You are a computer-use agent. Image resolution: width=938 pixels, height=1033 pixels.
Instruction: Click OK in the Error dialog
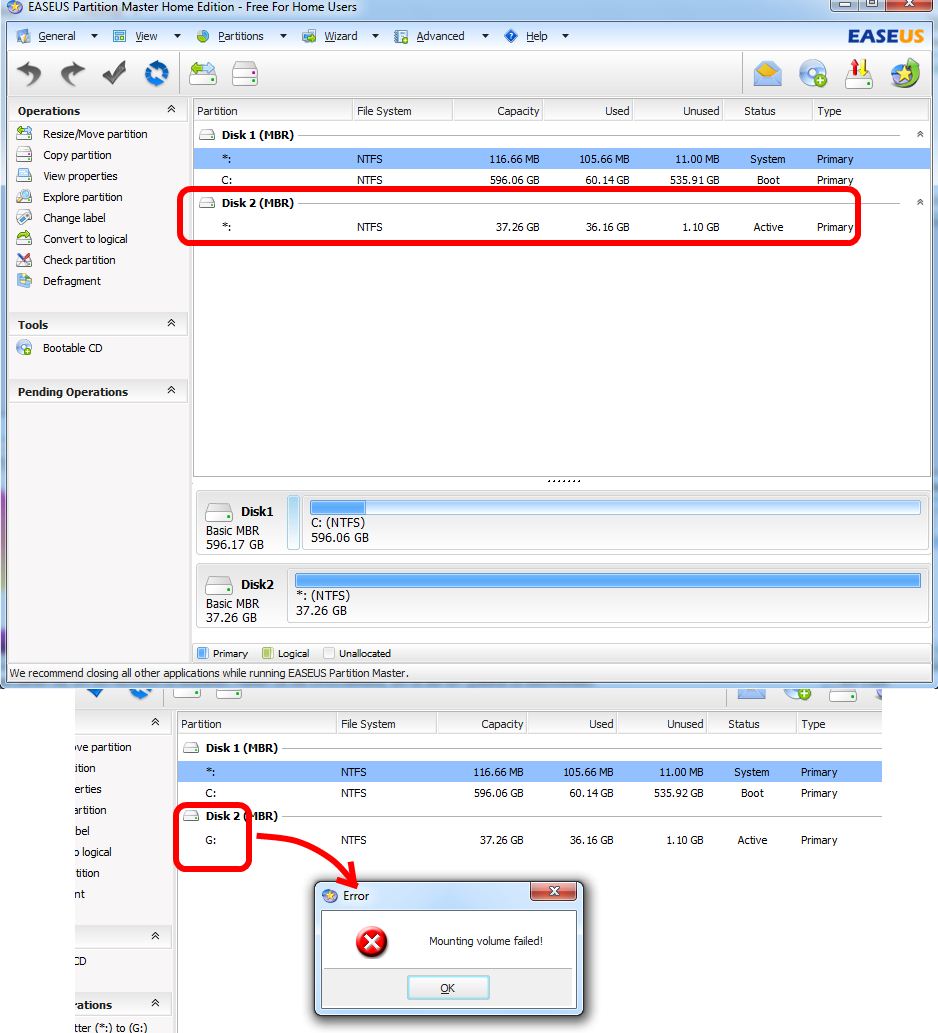448,988
